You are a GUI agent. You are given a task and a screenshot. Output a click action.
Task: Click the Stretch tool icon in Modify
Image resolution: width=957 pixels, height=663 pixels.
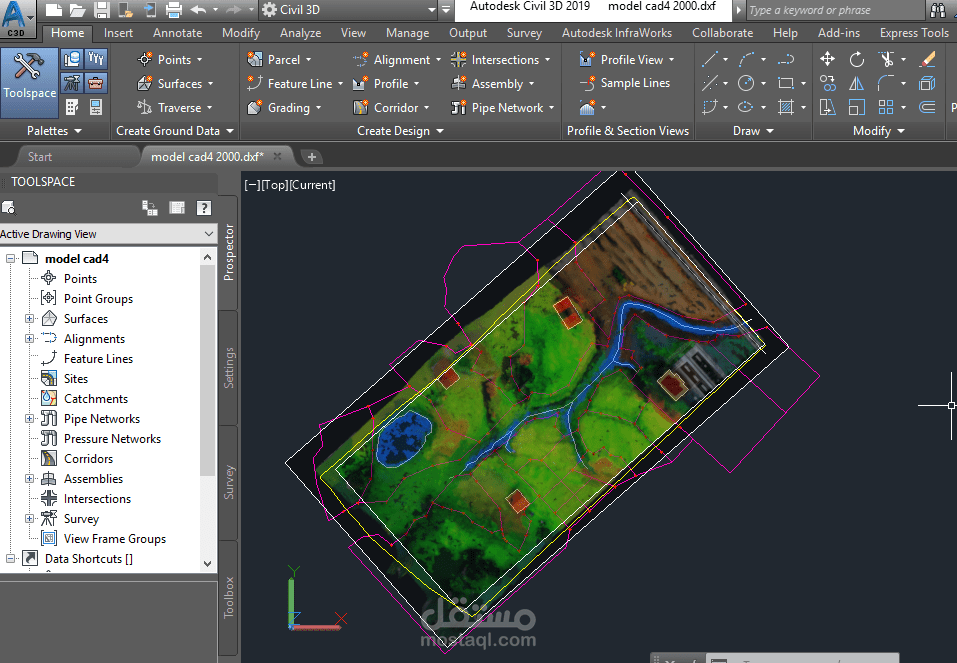point(827,107)
